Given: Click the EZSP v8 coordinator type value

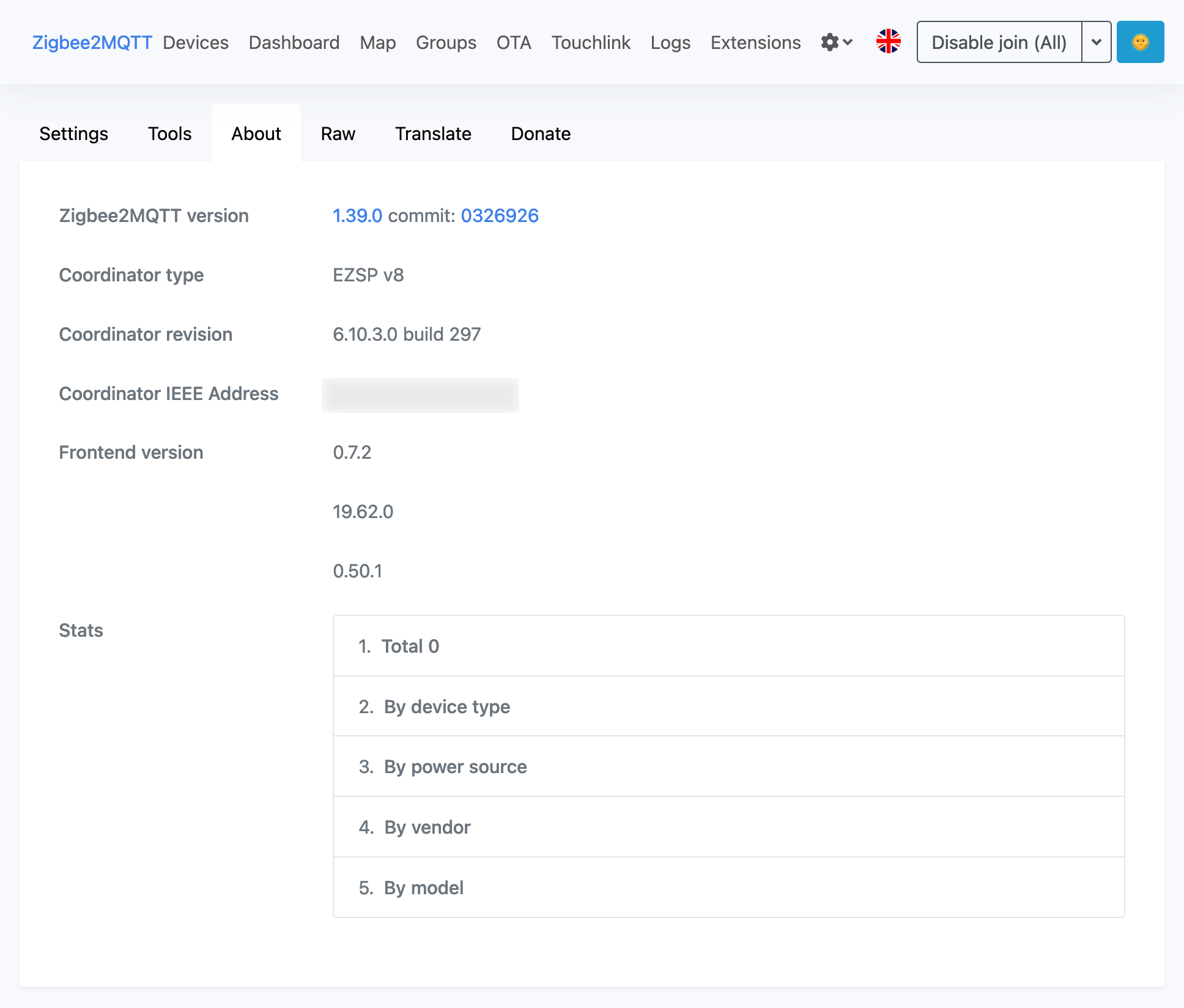Looking at the screenshot, I should pyautogui.click(x=368, y=275).
